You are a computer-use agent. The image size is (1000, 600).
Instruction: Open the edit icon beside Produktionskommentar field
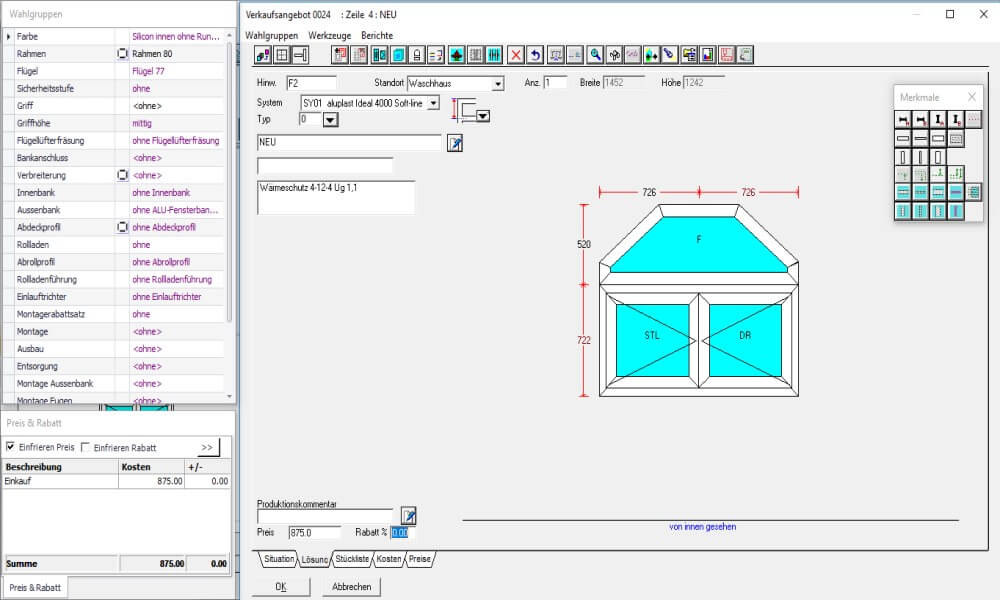pos(408,516)
